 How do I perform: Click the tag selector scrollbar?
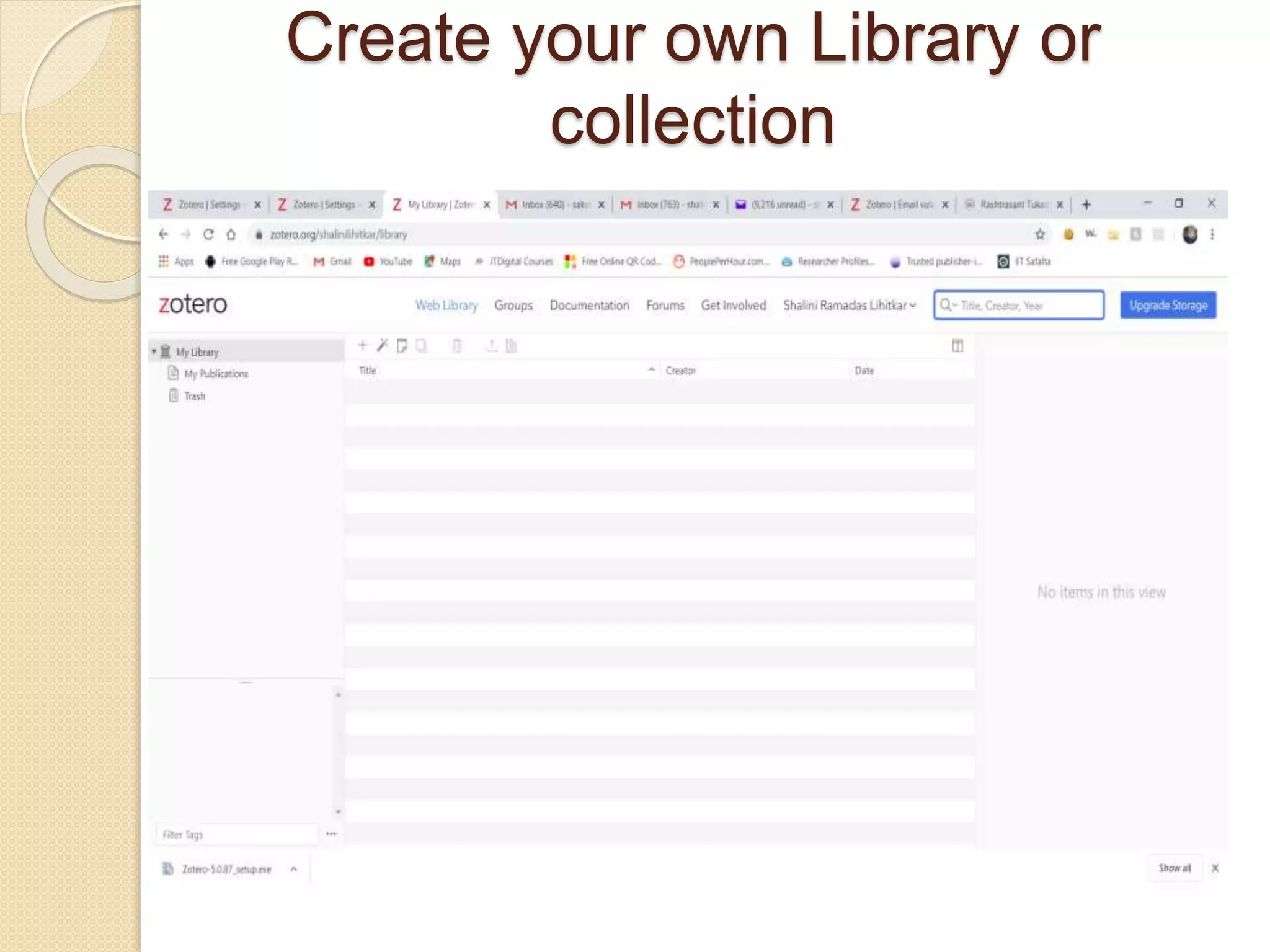[339, 753]
